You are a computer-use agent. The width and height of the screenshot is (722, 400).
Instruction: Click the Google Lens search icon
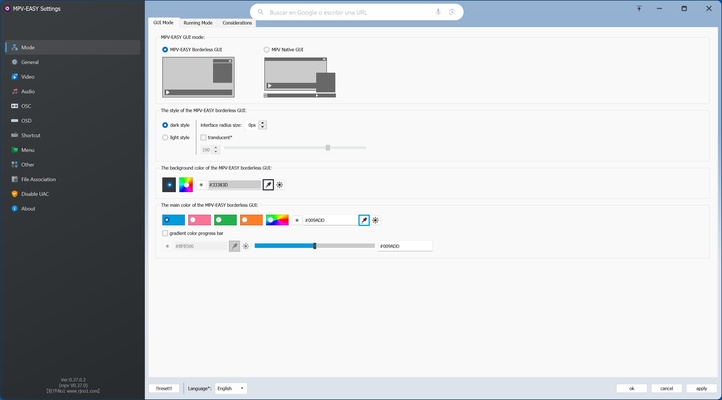(x=452, y=12)
